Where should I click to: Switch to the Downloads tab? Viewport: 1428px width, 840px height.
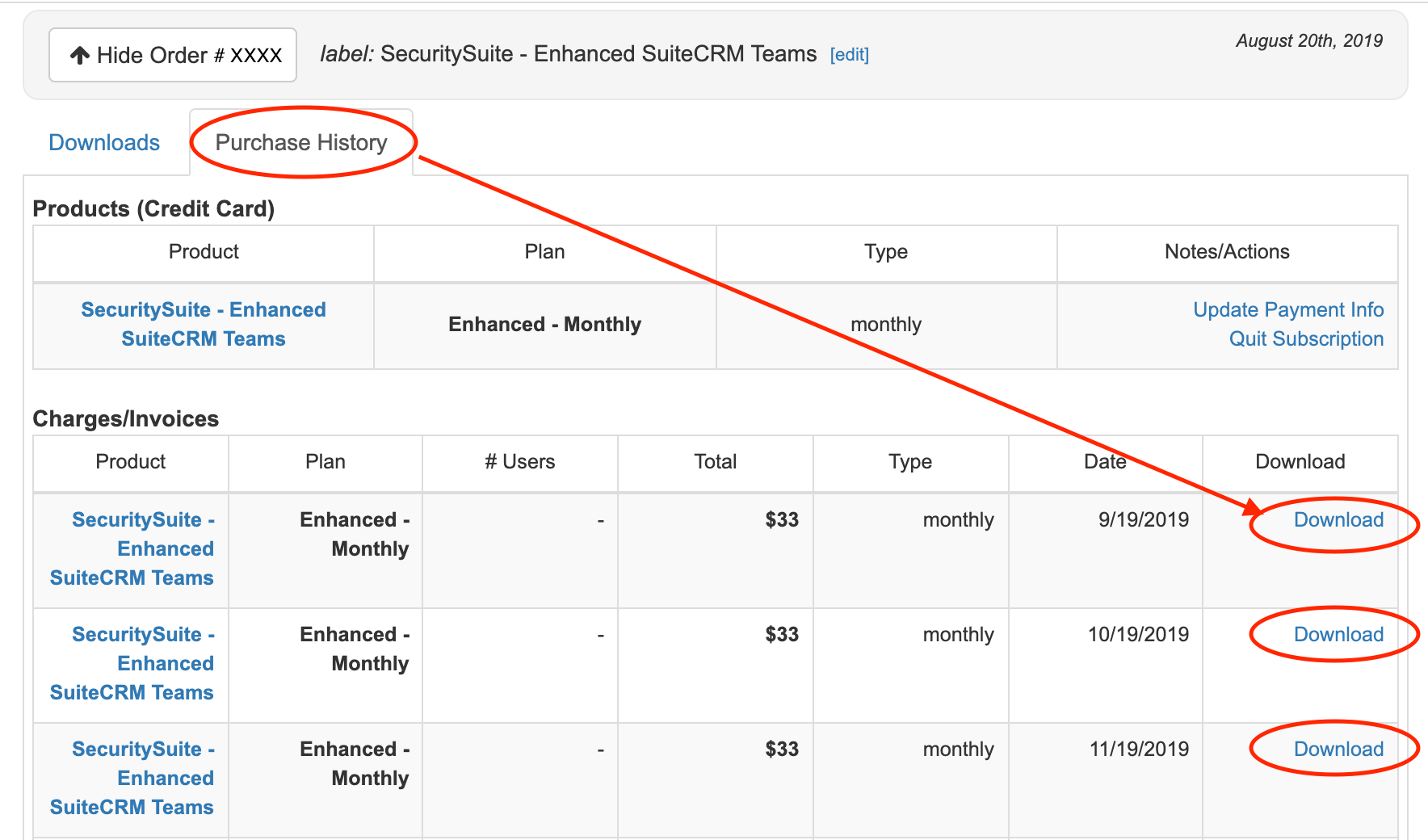104,143
